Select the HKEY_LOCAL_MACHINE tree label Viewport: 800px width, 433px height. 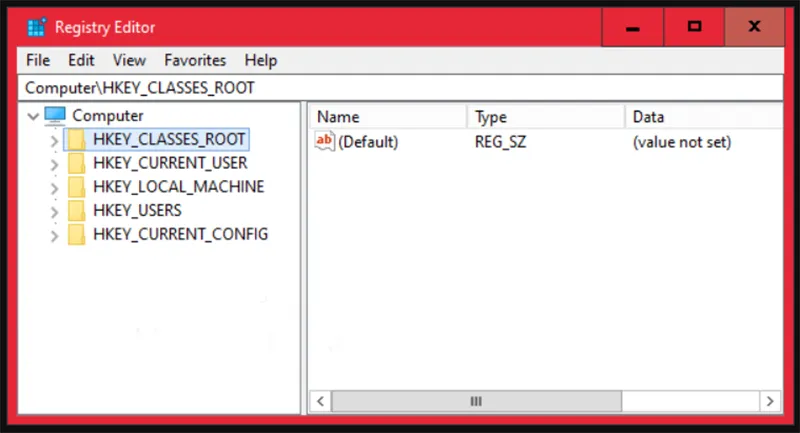[x=179, y=187]
